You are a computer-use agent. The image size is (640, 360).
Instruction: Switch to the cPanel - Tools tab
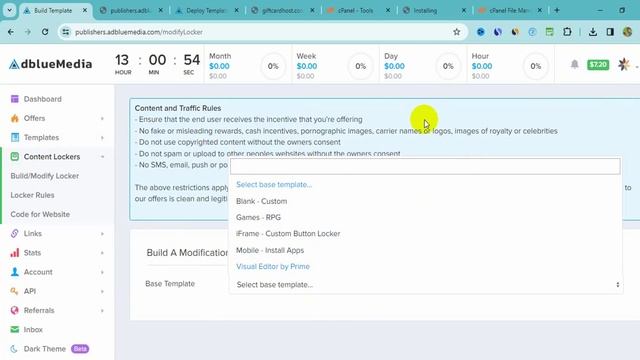pos(355,11)
